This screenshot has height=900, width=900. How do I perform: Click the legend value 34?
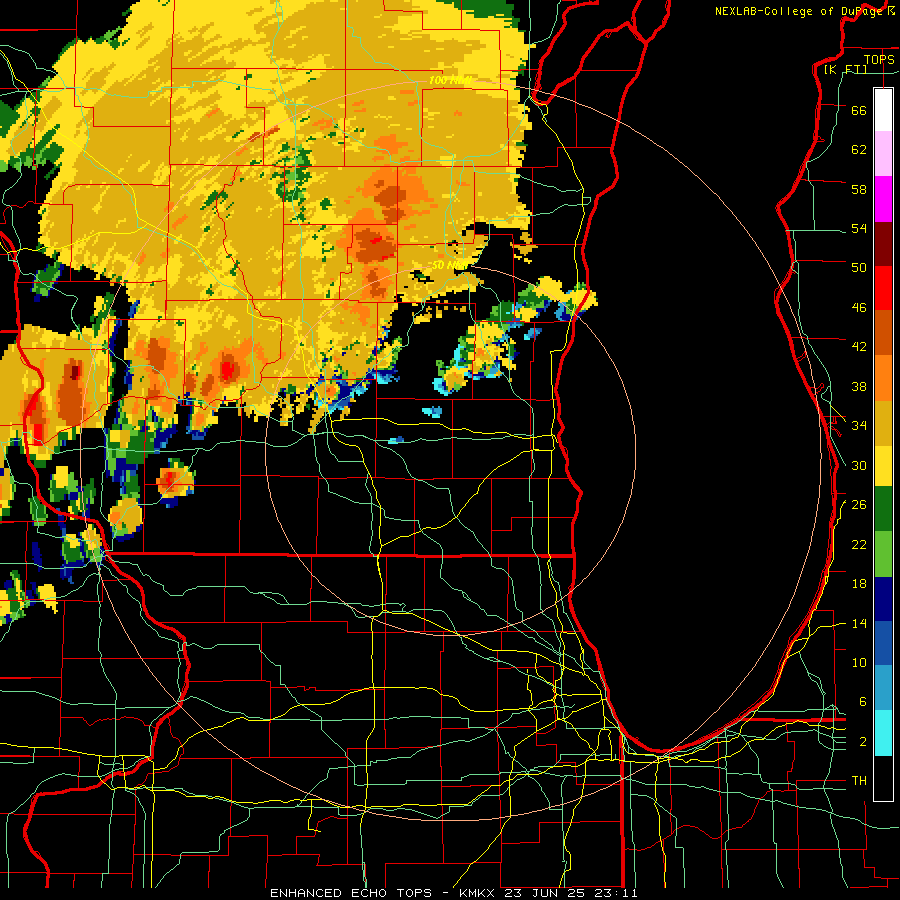click(x=859, y=426)
